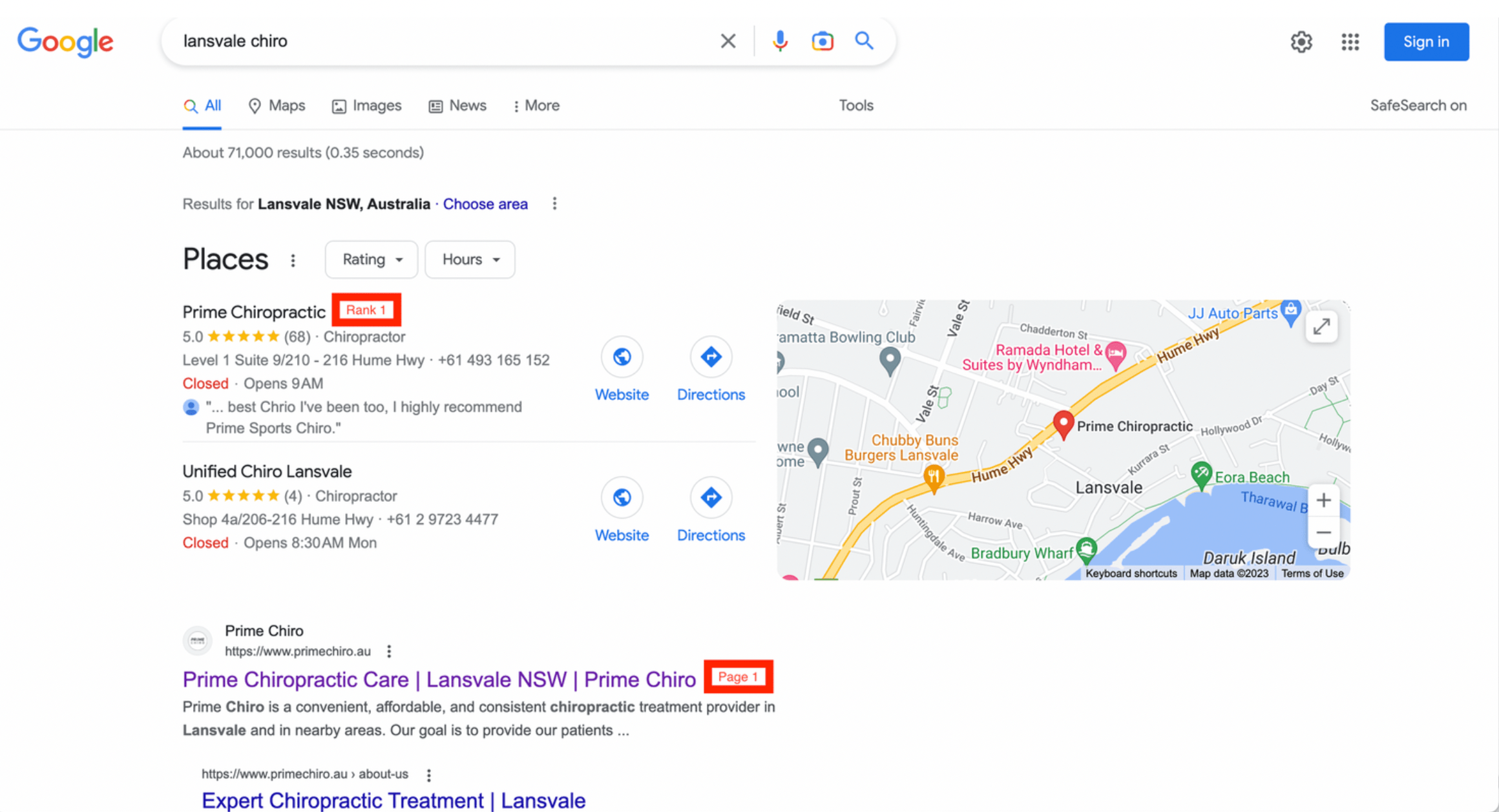Open the More search options menu
This screenshot has height=812, width=1499.
[x=536, y=106]
